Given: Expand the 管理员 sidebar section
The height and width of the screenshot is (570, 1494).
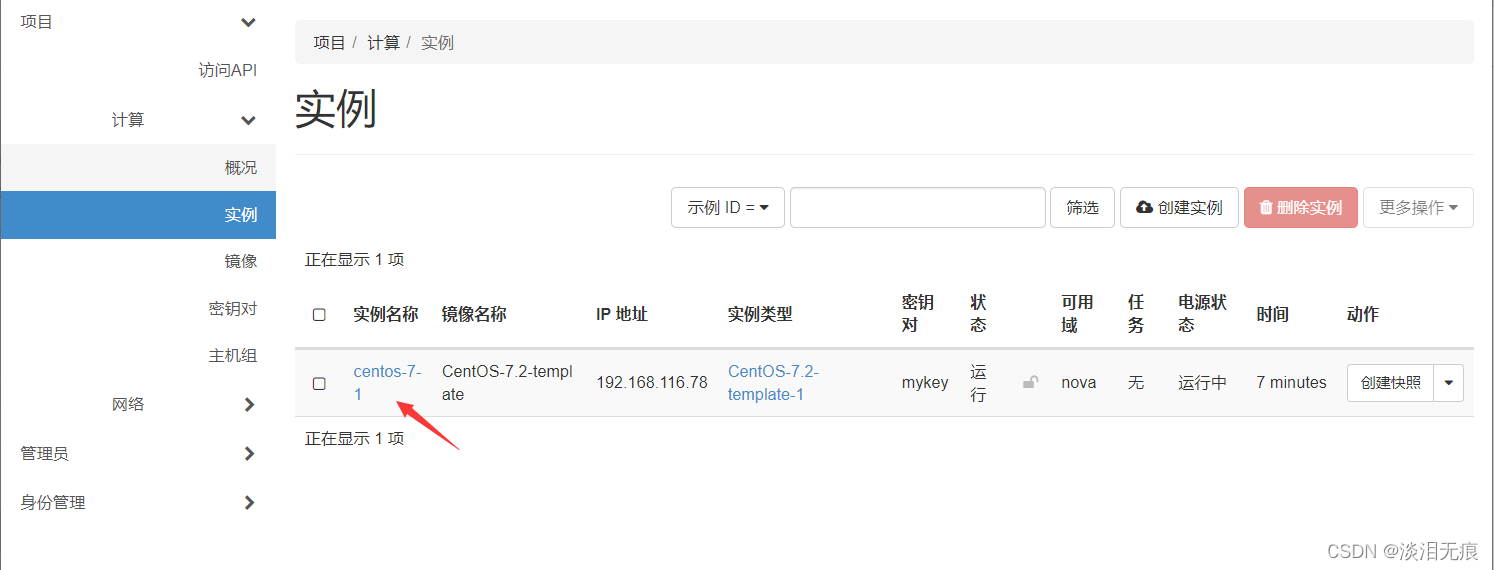Looking at the screenshot, I should [x=249, y=453].
